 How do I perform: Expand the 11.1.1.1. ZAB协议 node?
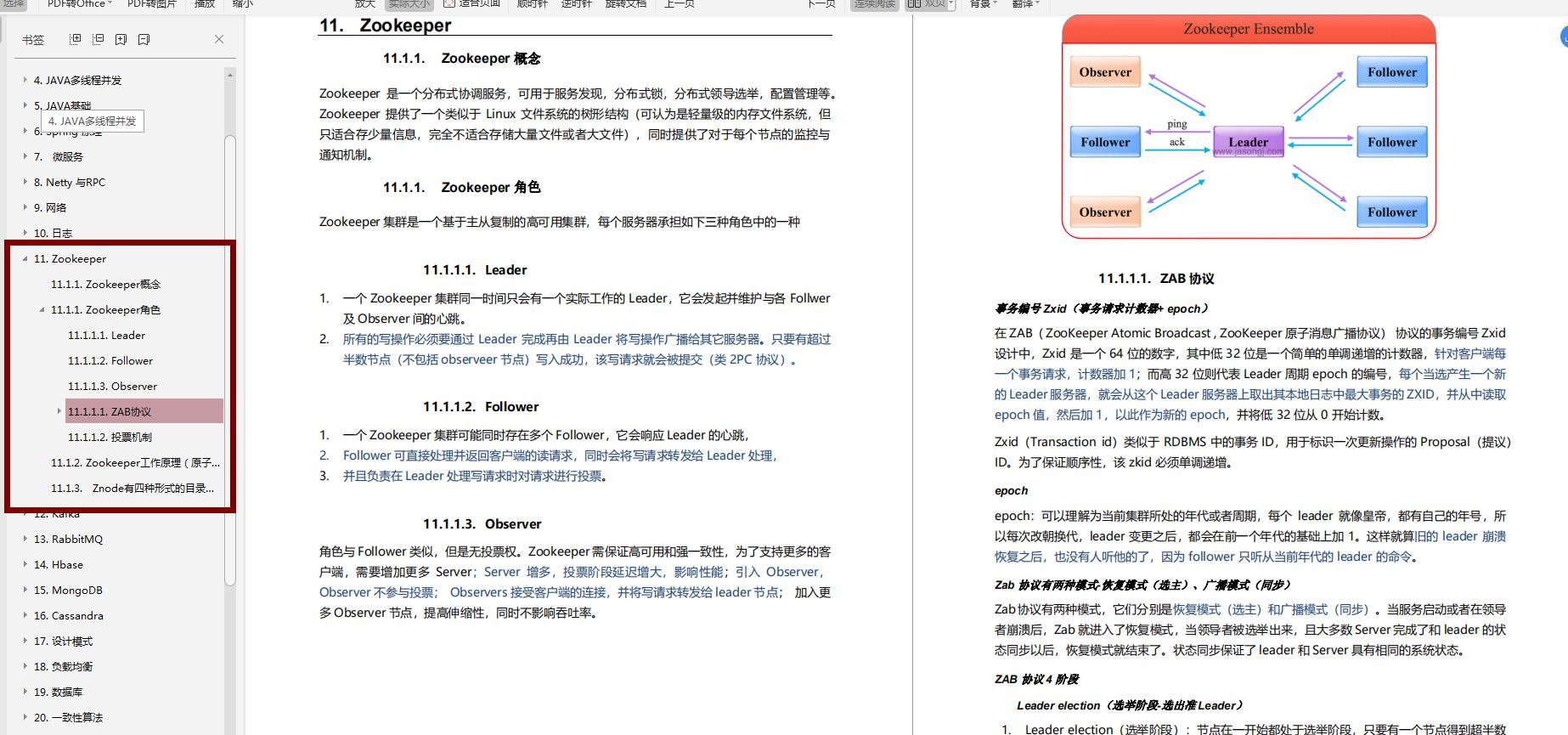[59, 411]
